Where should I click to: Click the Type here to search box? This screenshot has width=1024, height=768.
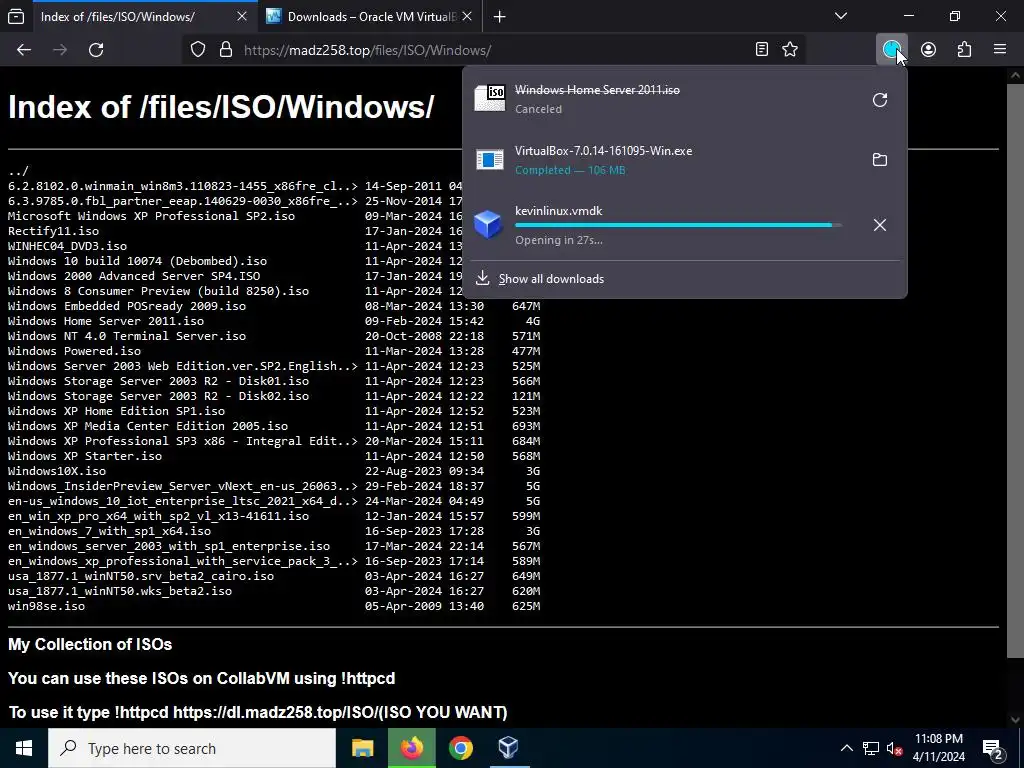tap(192, 748)
